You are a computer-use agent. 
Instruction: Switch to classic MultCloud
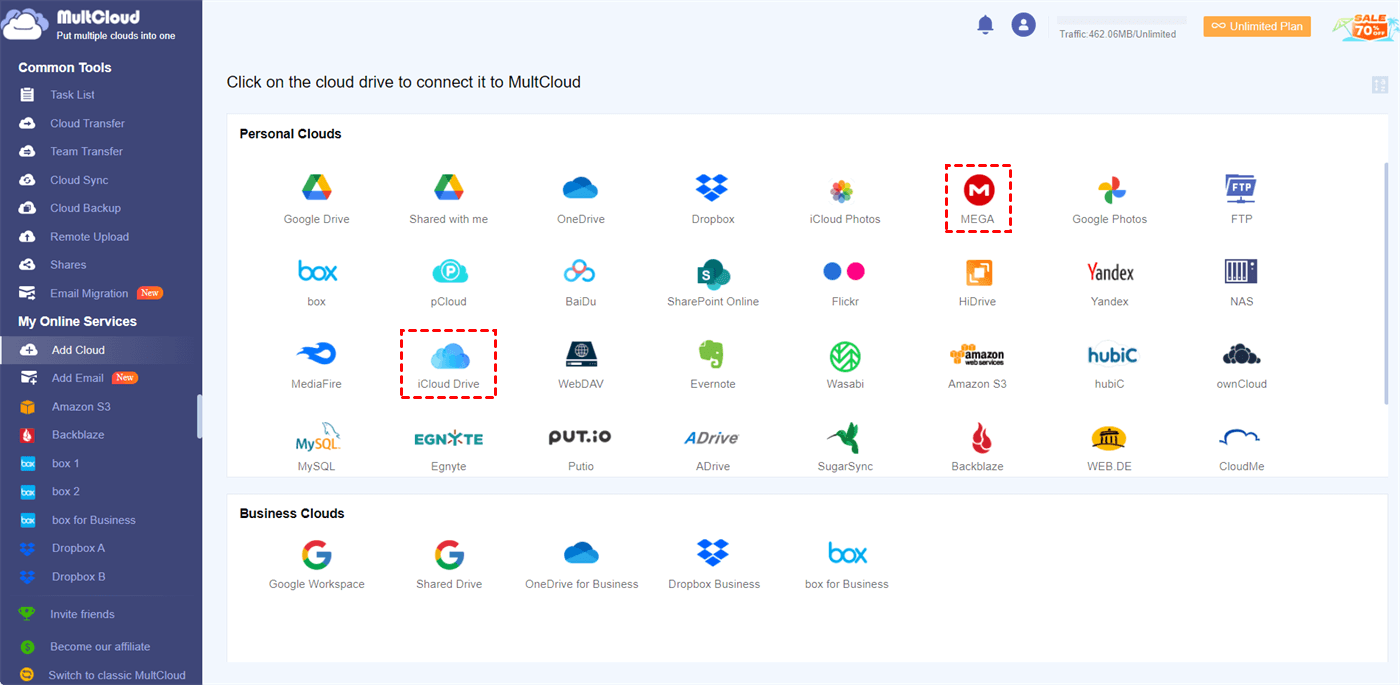(x=117, y=675)
